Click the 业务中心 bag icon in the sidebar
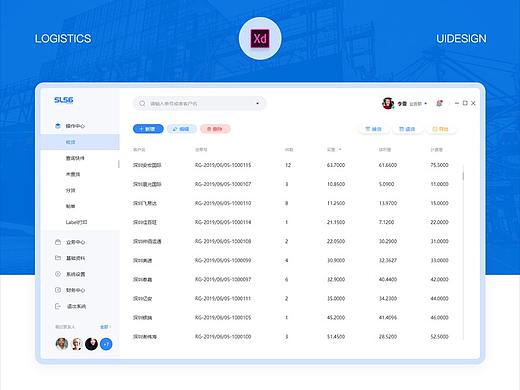 click(x=58, y=242)
